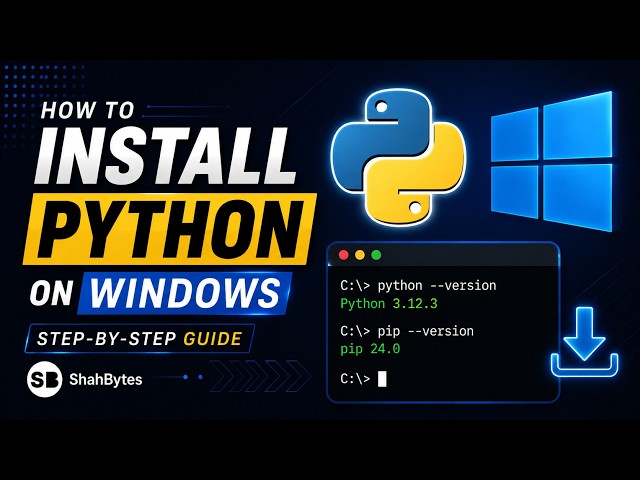
Task: Click the 'python --version' command line
Action: 418,285
